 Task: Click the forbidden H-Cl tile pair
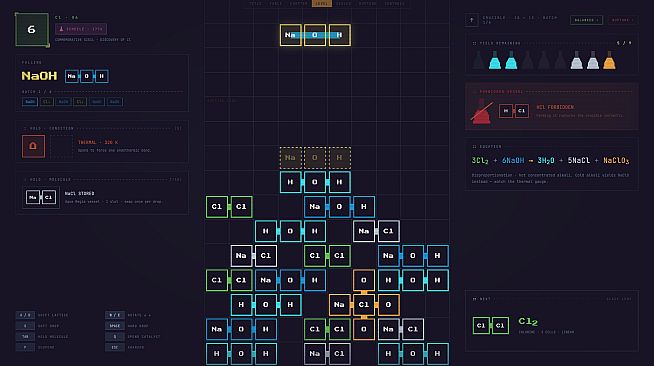514,111
